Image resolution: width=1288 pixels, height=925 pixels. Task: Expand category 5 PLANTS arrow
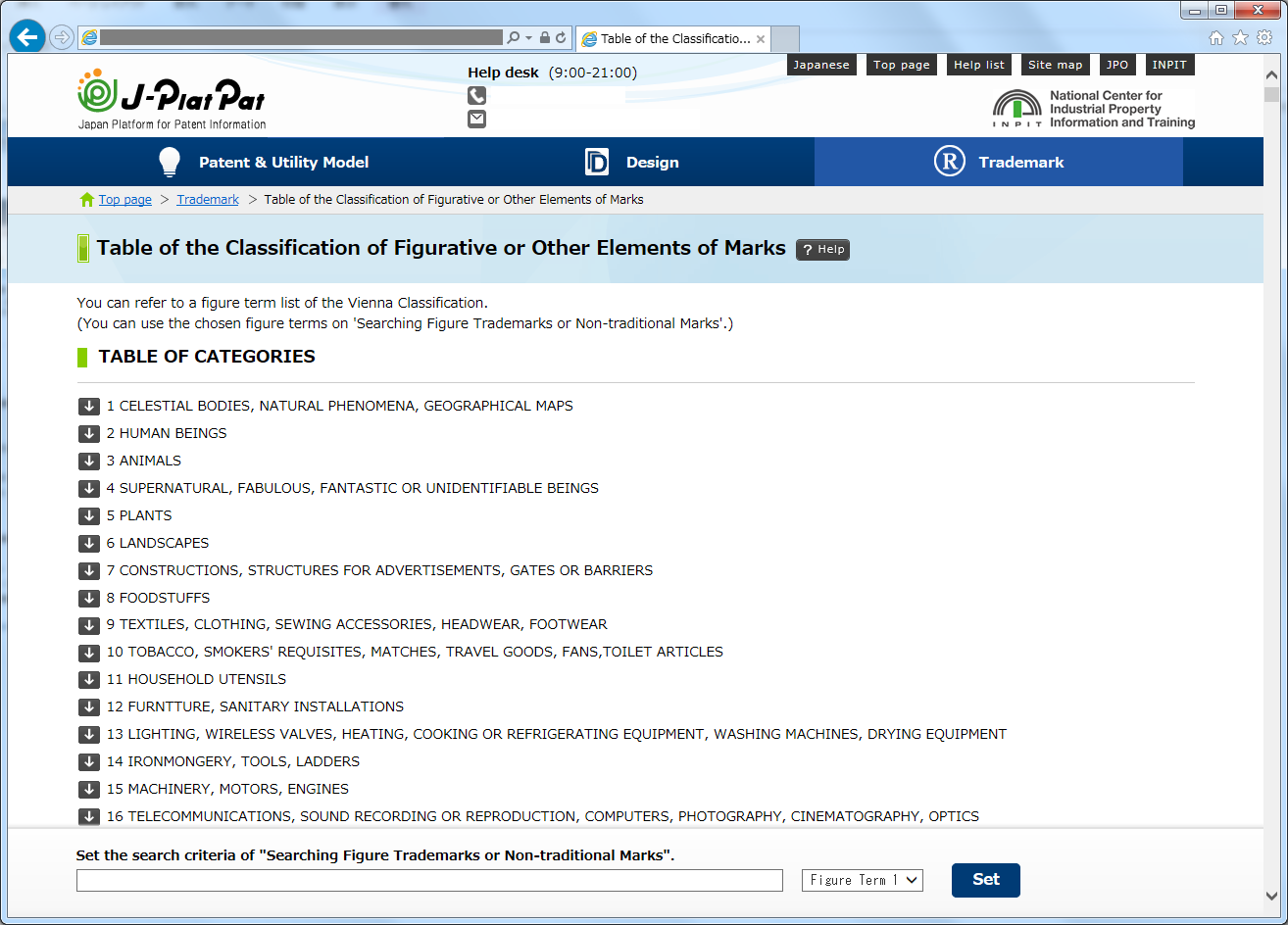tap(89, 515)
